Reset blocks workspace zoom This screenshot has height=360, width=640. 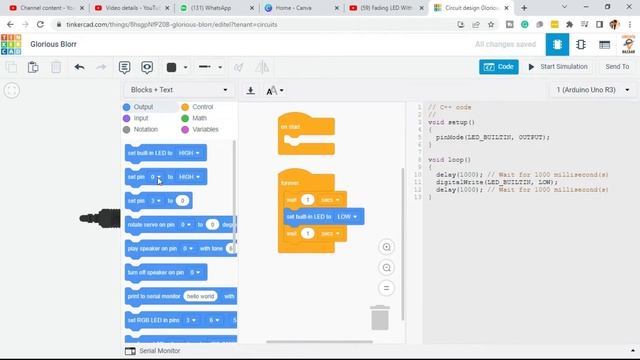click(x=386, y=288)
